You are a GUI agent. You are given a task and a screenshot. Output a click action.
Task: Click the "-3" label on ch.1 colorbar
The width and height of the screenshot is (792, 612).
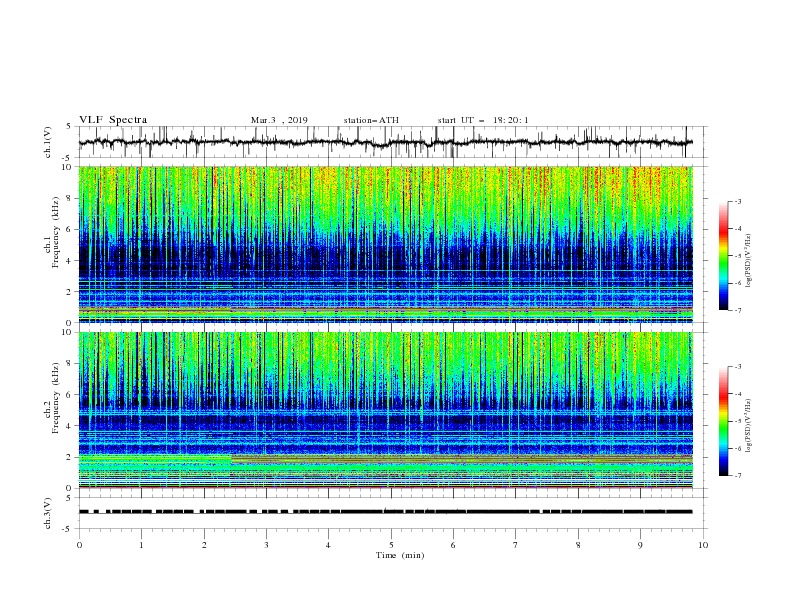click(x=737, y=201)
